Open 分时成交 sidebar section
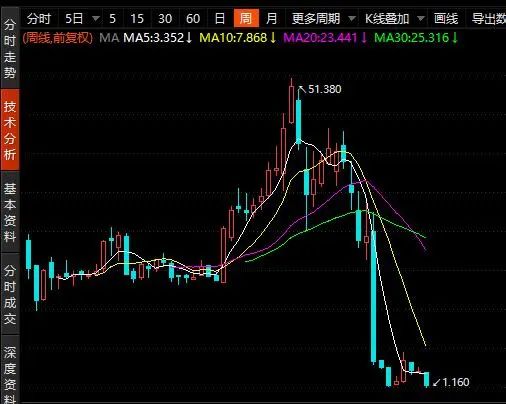 point(10,294)
